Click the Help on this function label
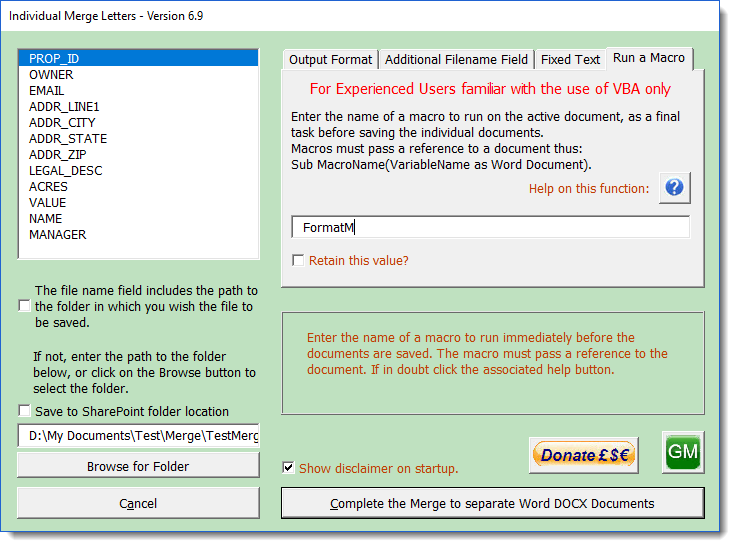The width and height of the screenshot is (735, 547). [x=589, y=188]
